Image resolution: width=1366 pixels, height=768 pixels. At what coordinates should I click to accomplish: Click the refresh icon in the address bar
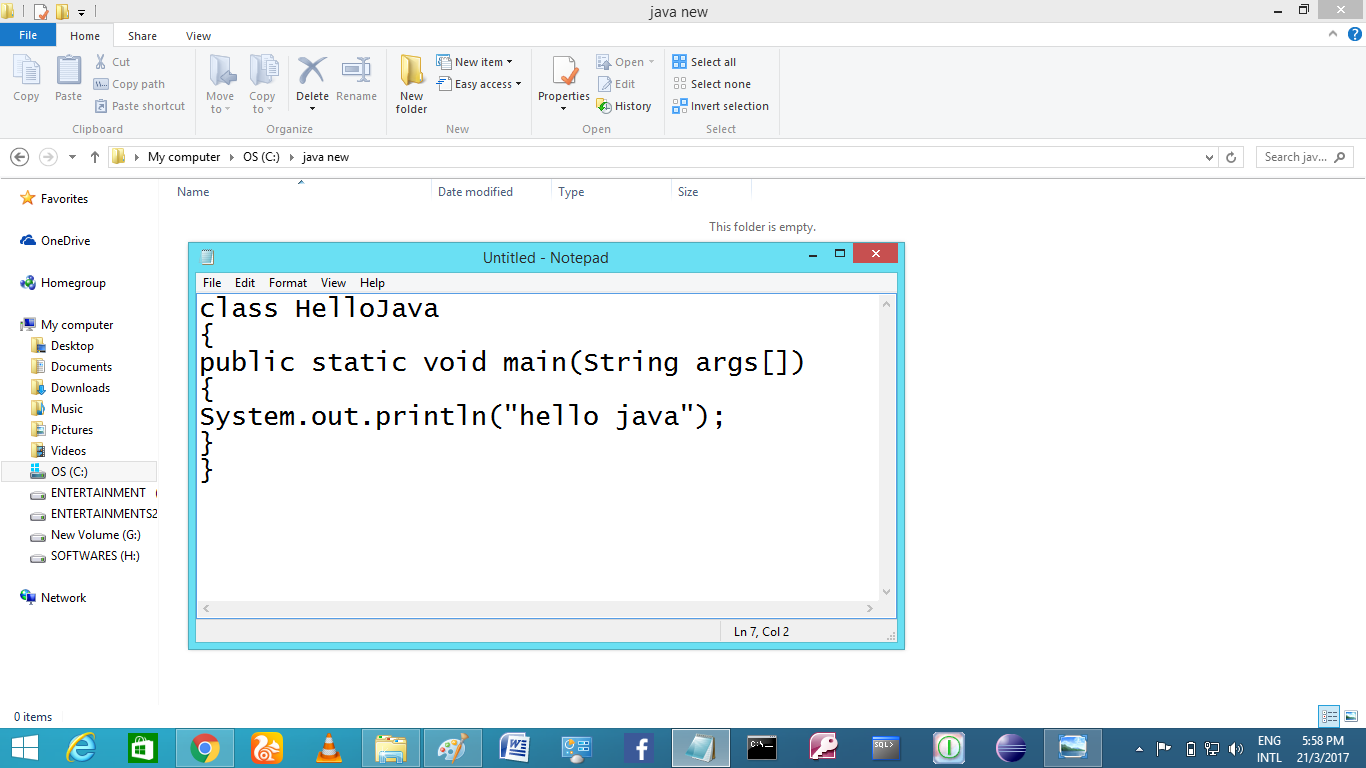1230,157
